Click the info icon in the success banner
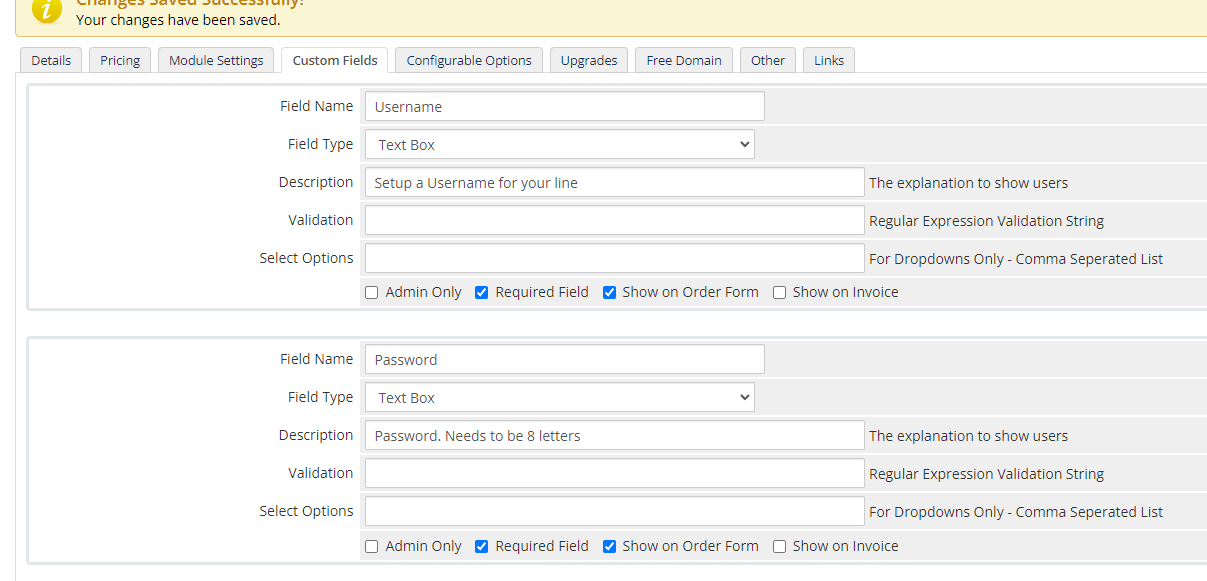The image size is (1207, 581). point(47,9)
